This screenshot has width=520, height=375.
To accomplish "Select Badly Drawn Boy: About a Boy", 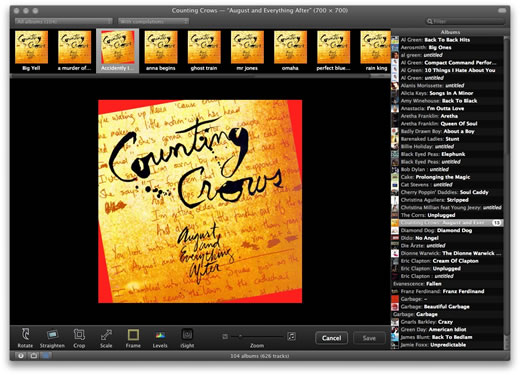I will pos(447,131).
